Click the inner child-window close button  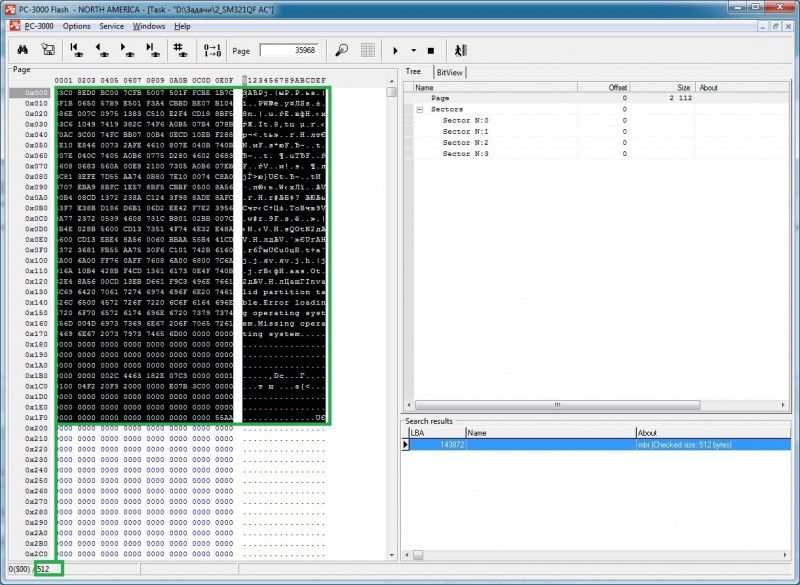click(x=789, y=26)
